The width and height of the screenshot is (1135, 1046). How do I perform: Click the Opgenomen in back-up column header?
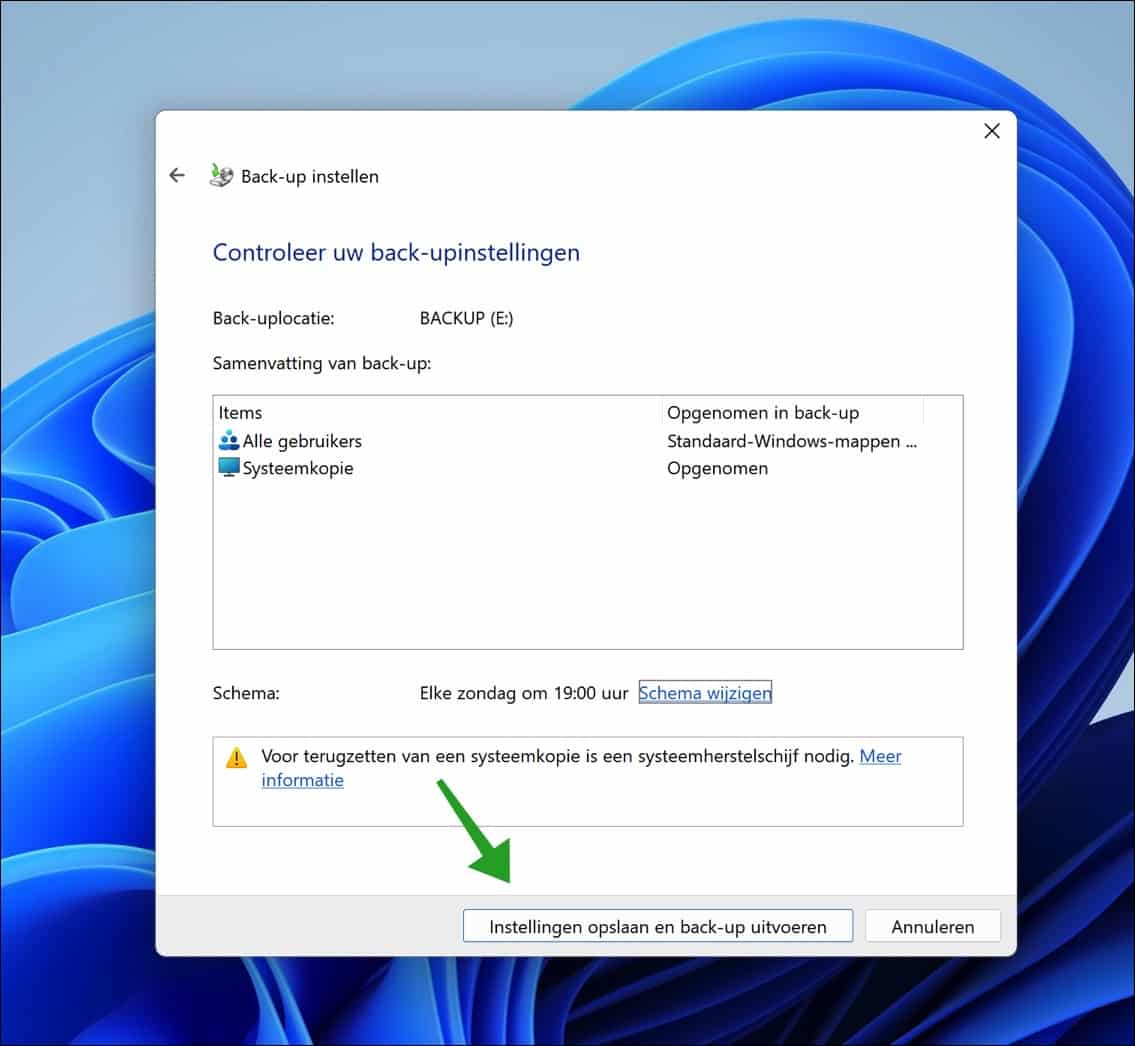tap(763, 412)
